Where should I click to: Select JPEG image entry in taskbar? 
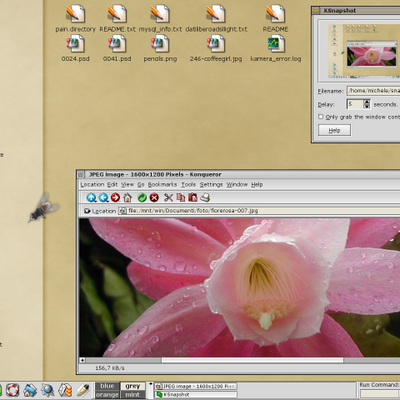point(196,386)
